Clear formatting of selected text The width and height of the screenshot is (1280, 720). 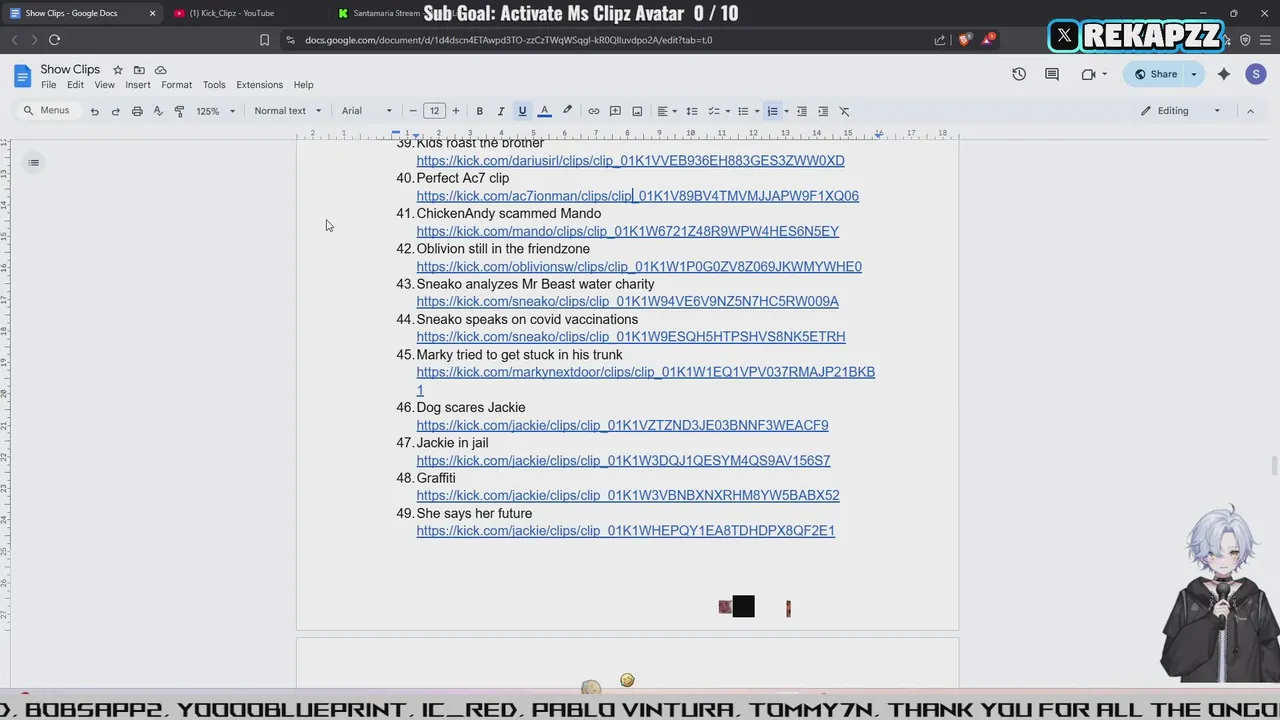click(844, 111)
